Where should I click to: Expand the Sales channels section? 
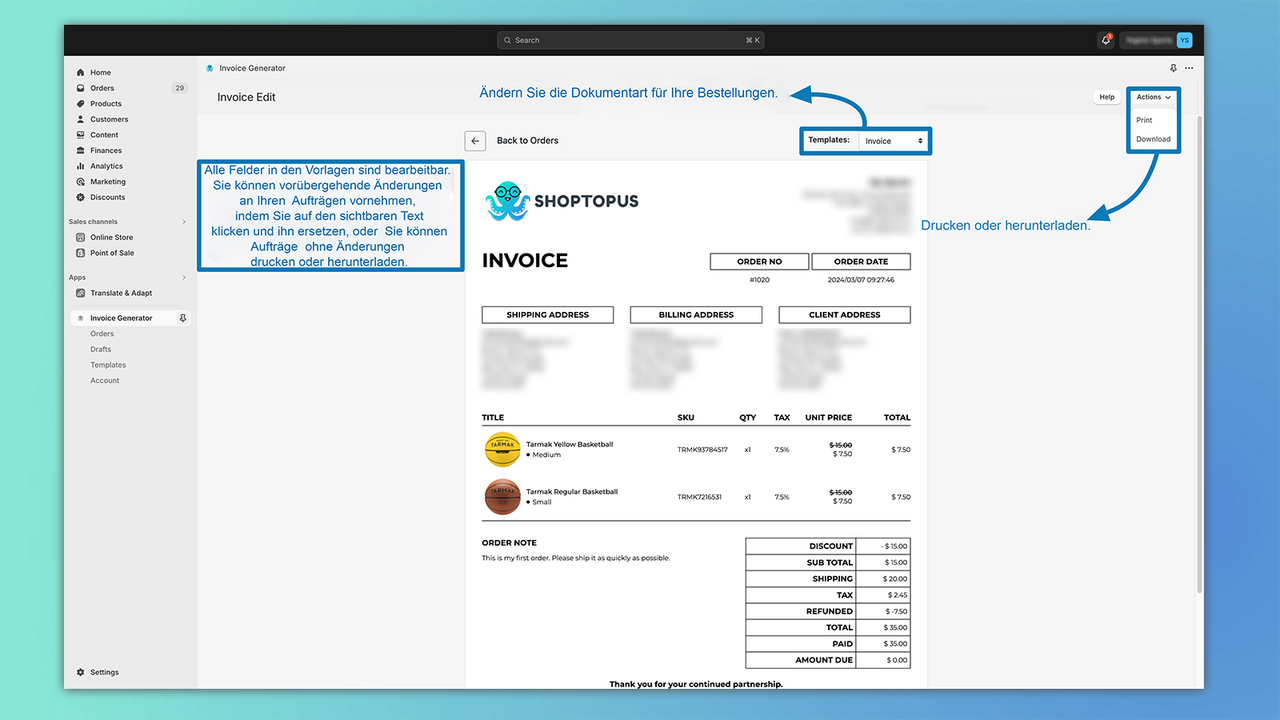184,222
